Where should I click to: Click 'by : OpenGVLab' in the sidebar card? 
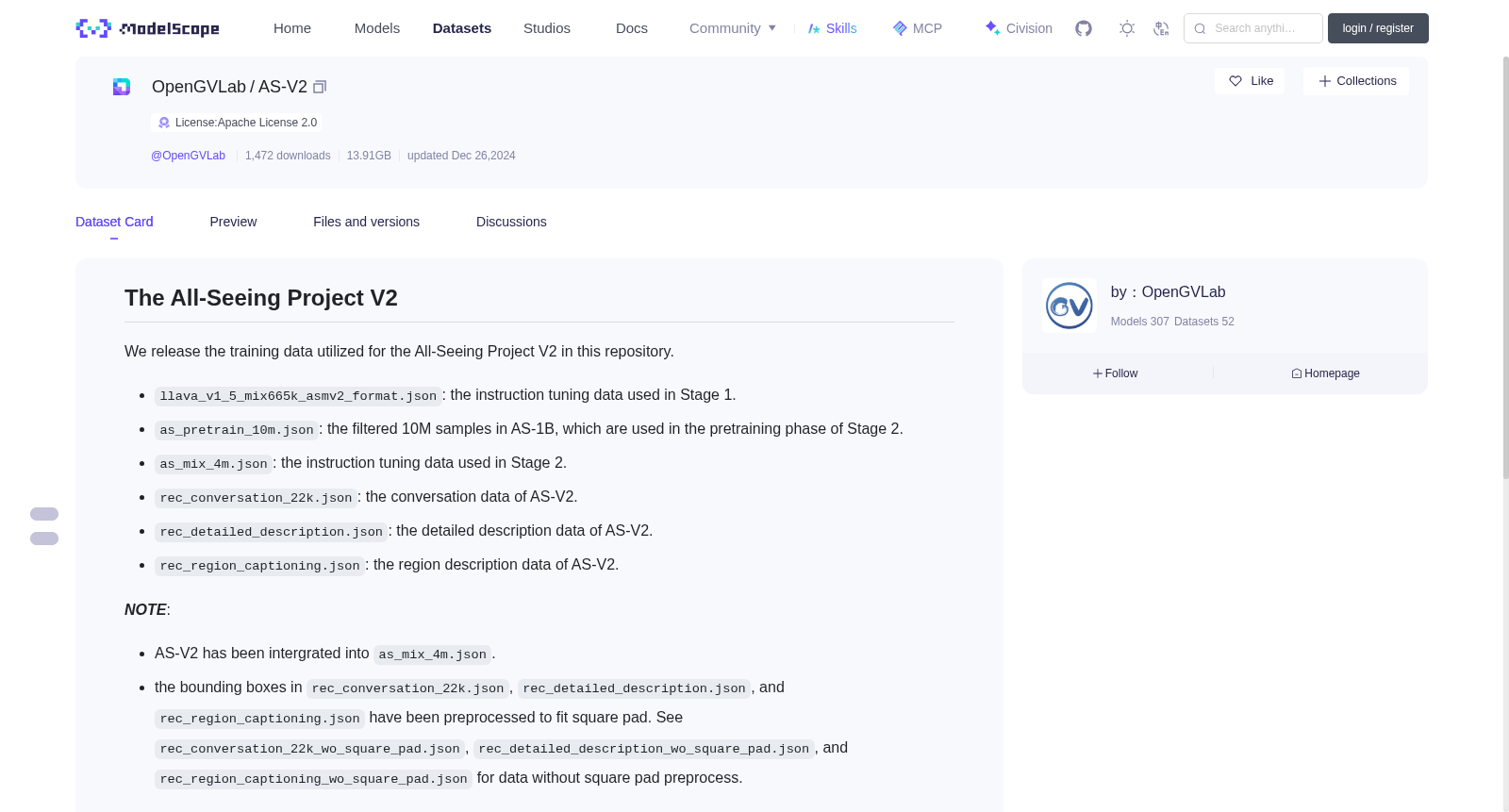pos(1168,292)
